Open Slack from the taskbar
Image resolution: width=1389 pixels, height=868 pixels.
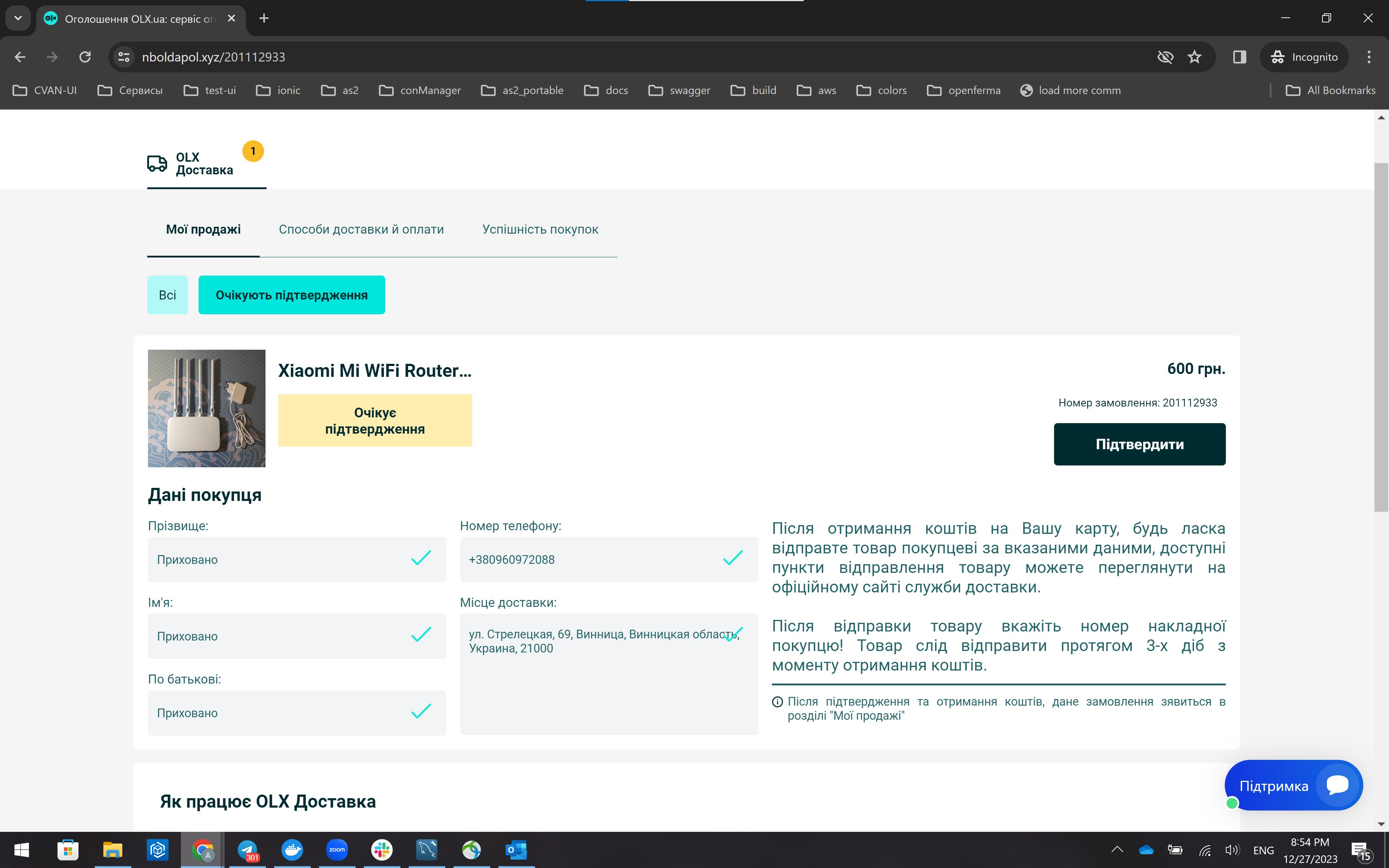pos(382,850)
